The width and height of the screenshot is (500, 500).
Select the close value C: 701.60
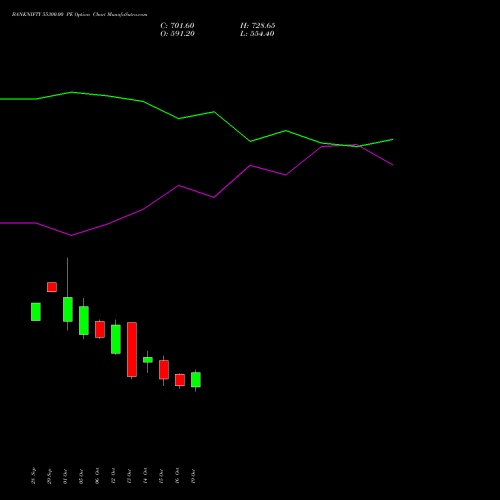point(177,26)
